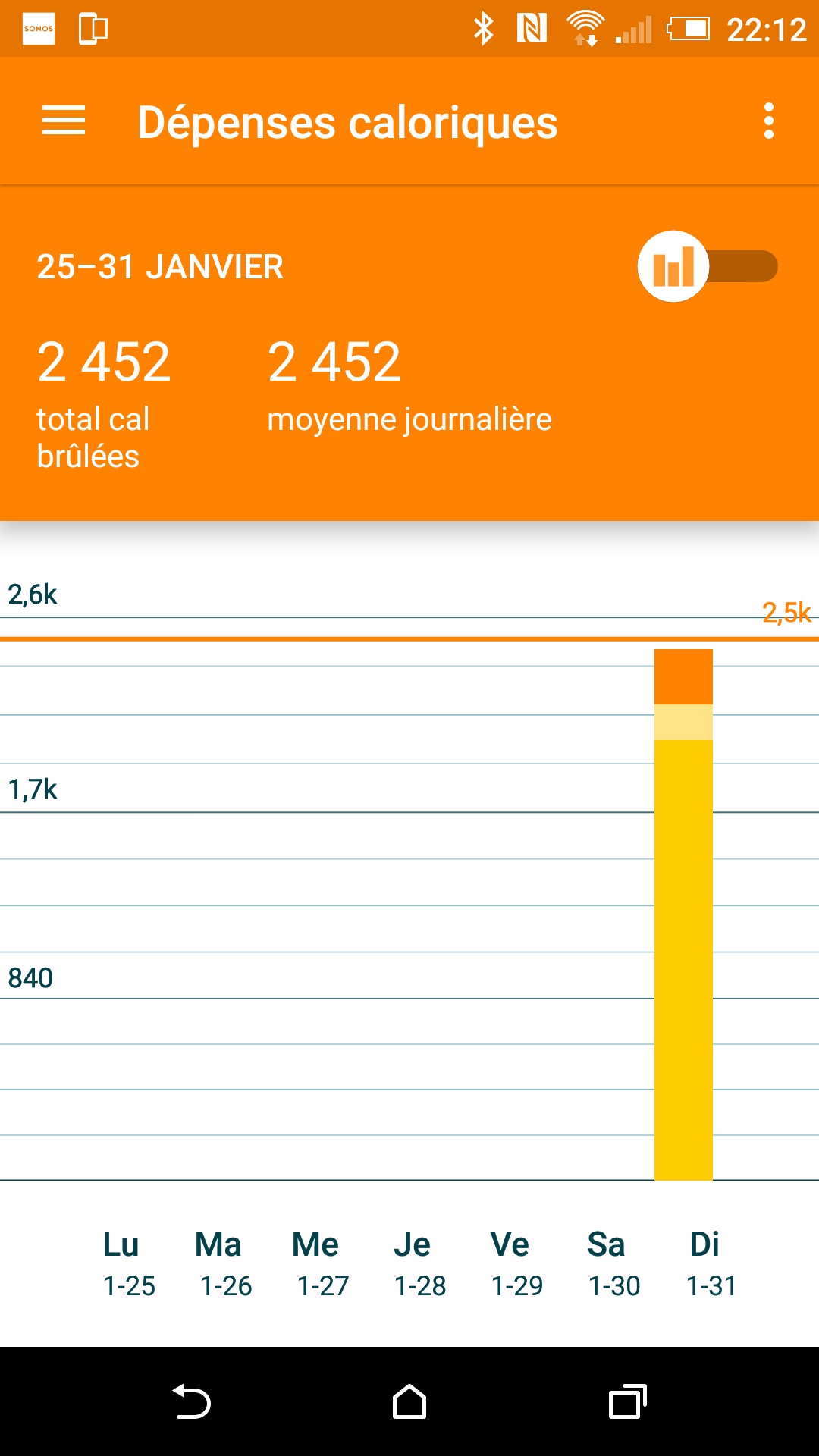Tap the 25–31 JANVIER date range
The image size is (819, 1456).
(x=160, y=267)
